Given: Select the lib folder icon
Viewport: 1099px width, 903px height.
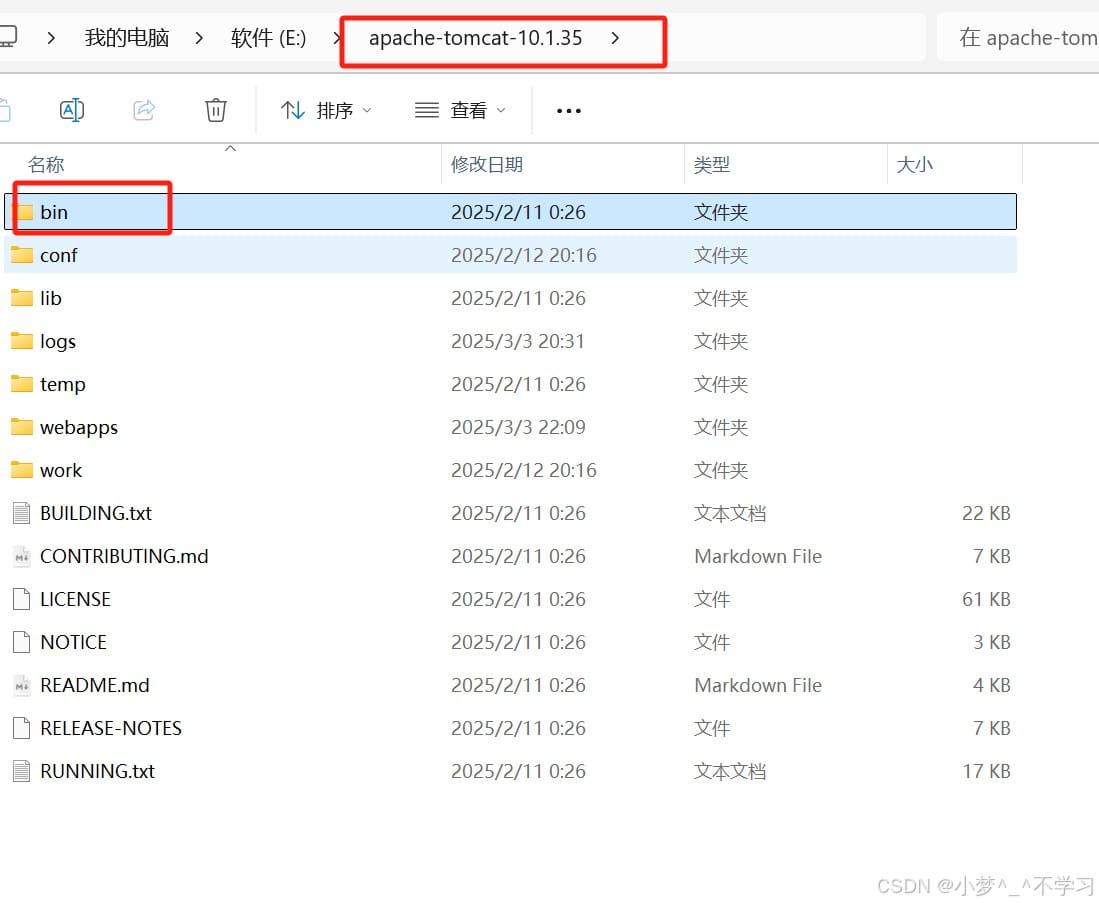Looking at the screenshot, I should (22, 298).
